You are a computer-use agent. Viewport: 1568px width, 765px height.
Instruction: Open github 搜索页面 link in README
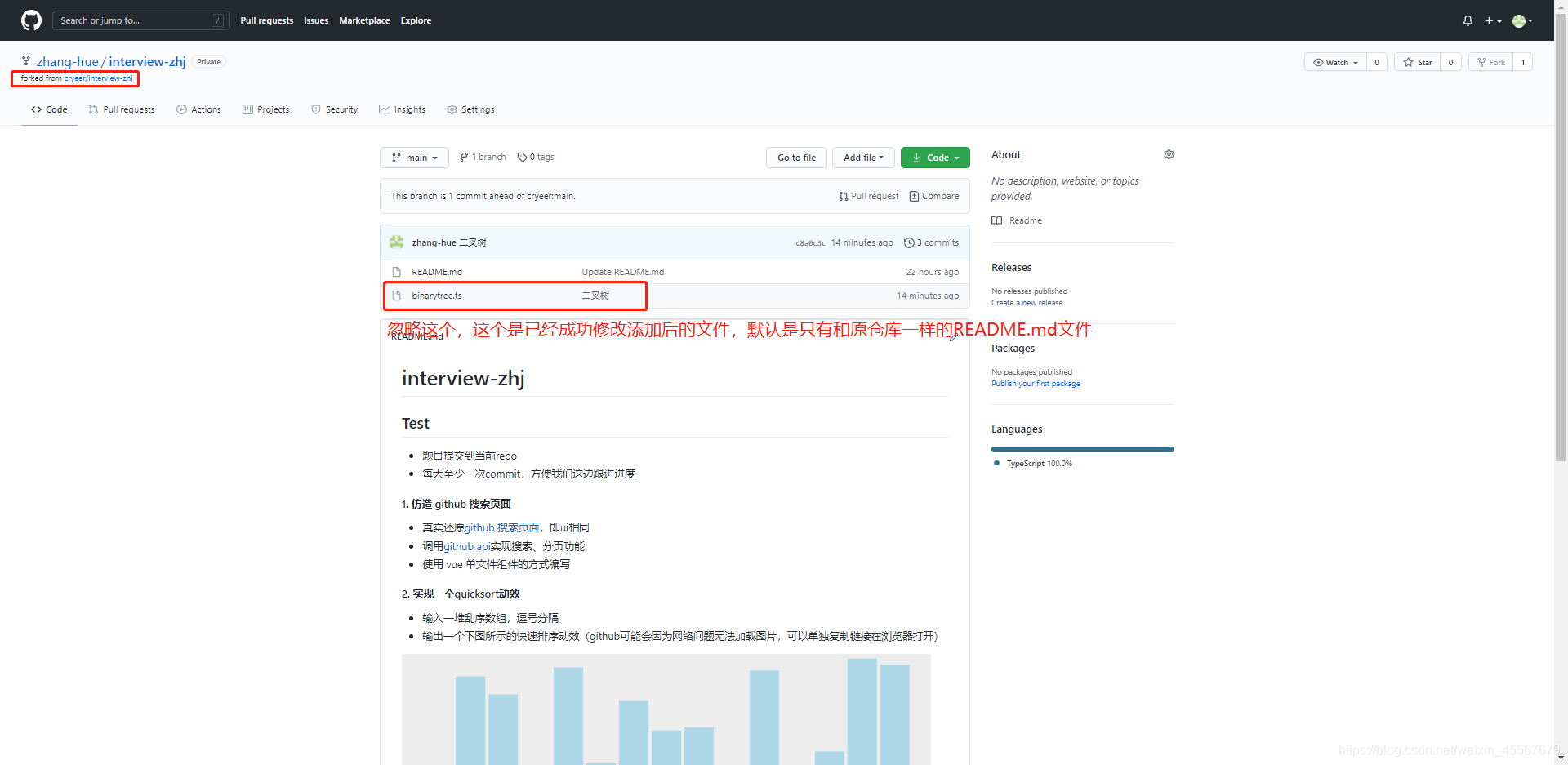coord(502,527)
